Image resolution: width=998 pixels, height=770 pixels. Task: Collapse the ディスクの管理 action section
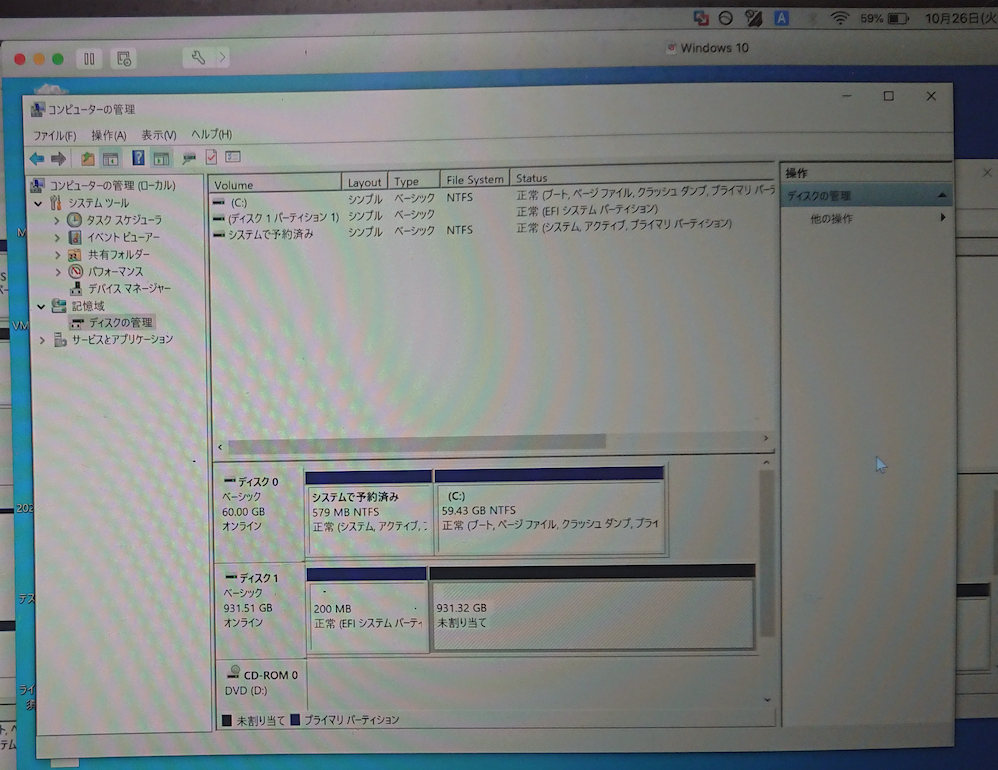942,195
